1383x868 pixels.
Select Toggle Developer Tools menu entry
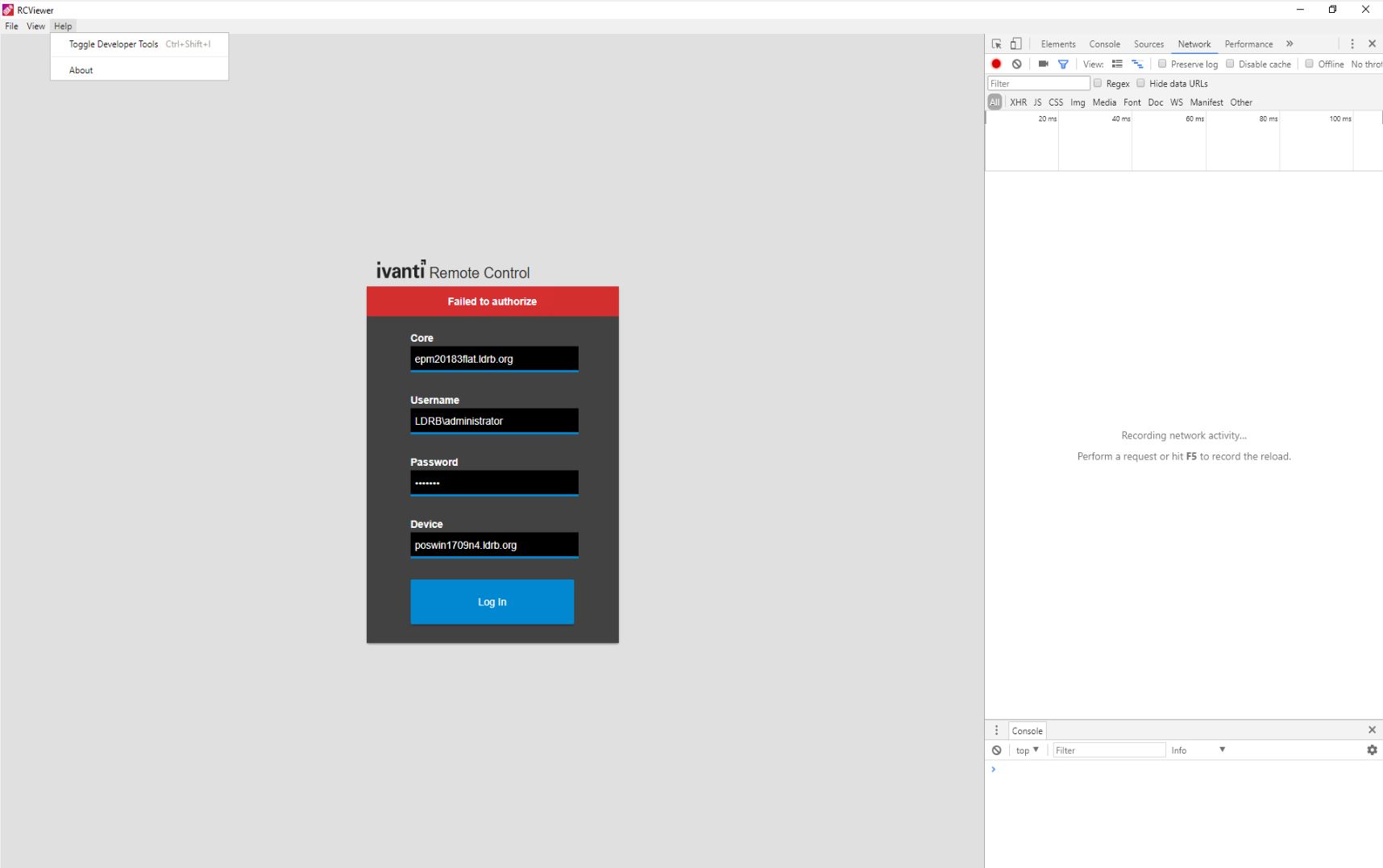tap(113, 44)
